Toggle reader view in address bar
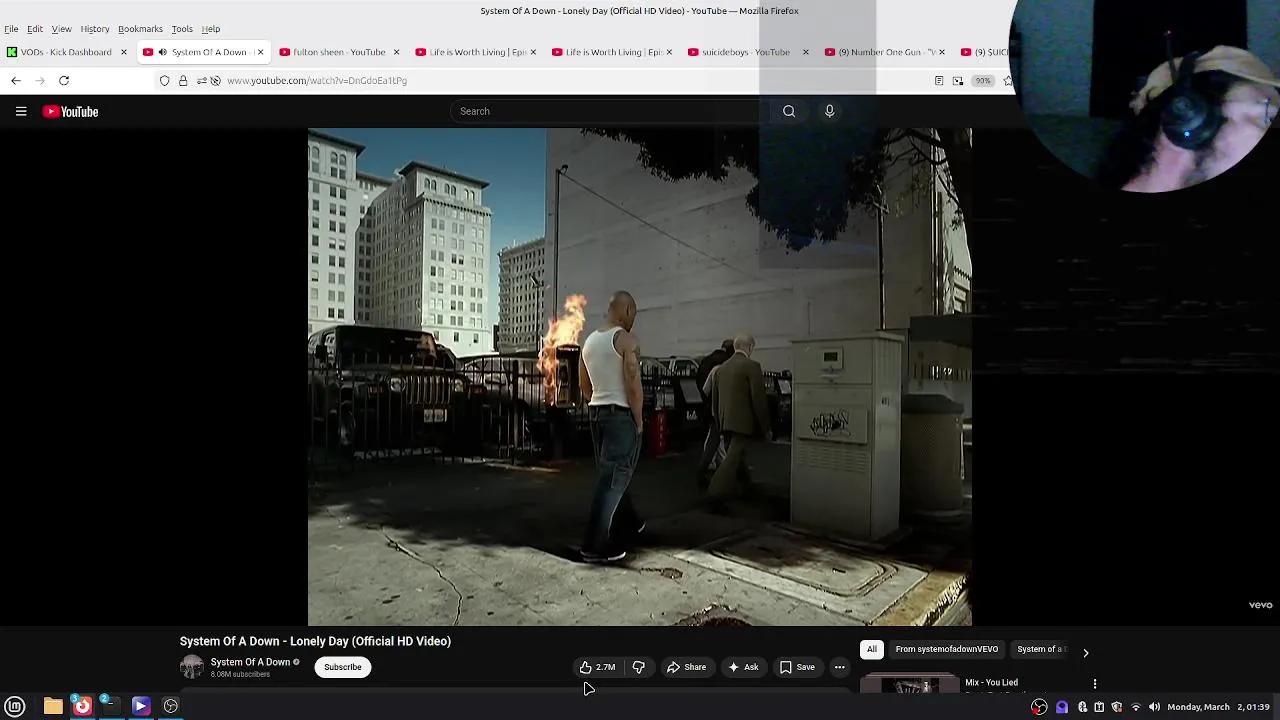The height and width of the screenshot is (720, 1280). click(x=939, y=80)
